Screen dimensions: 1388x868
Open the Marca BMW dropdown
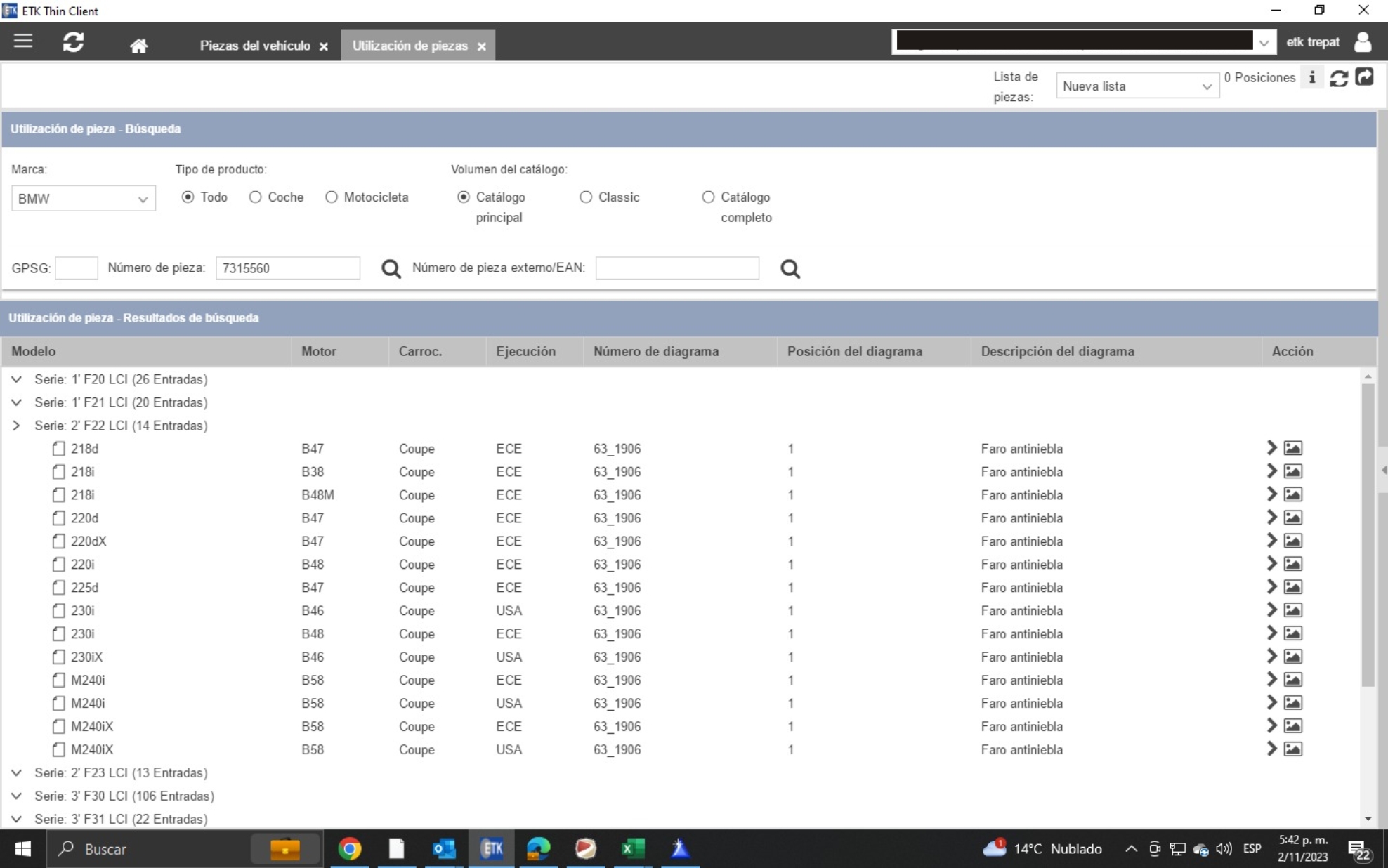83,199
